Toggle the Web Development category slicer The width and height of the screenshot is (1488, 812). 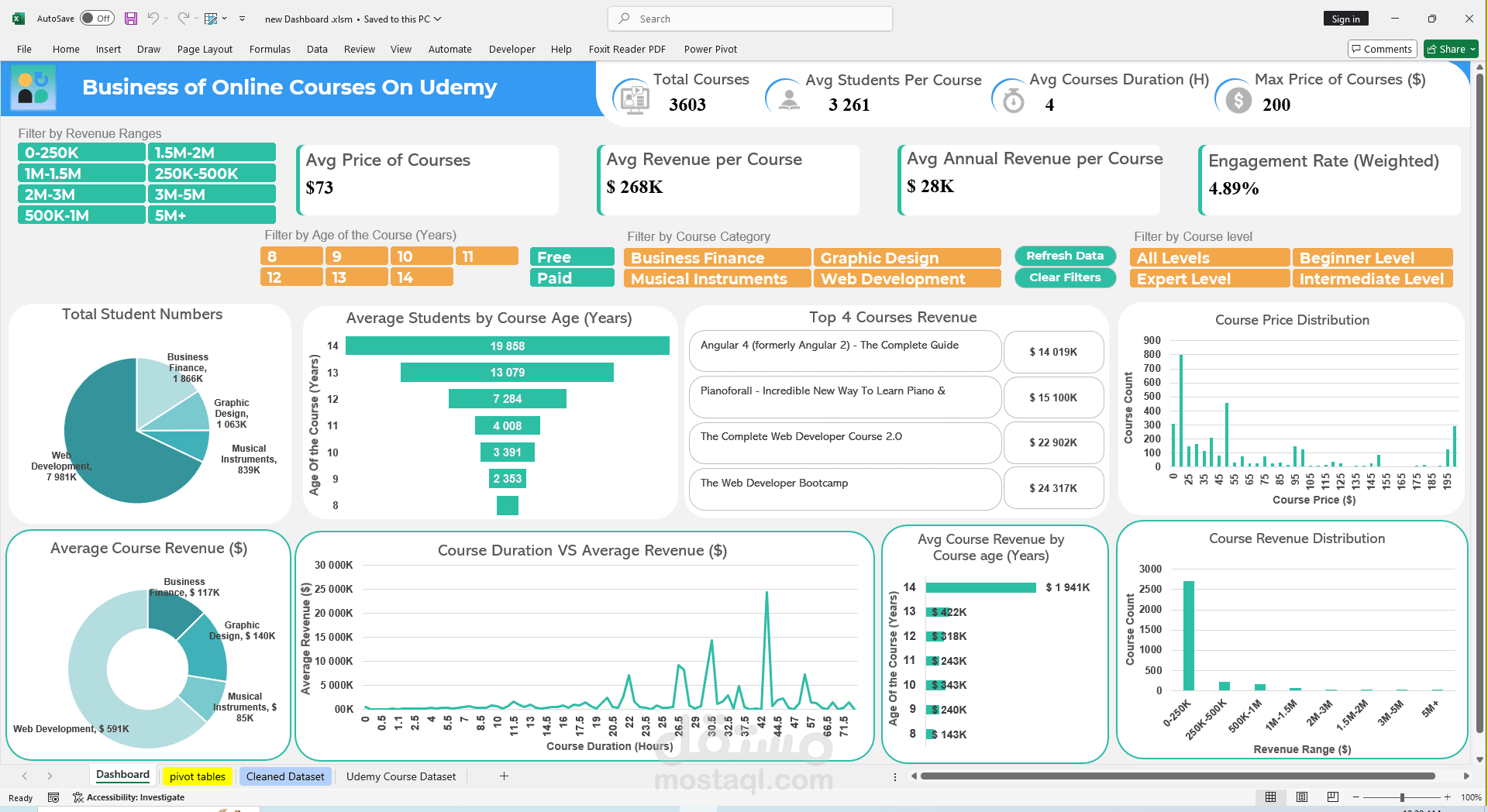(907, 279)
